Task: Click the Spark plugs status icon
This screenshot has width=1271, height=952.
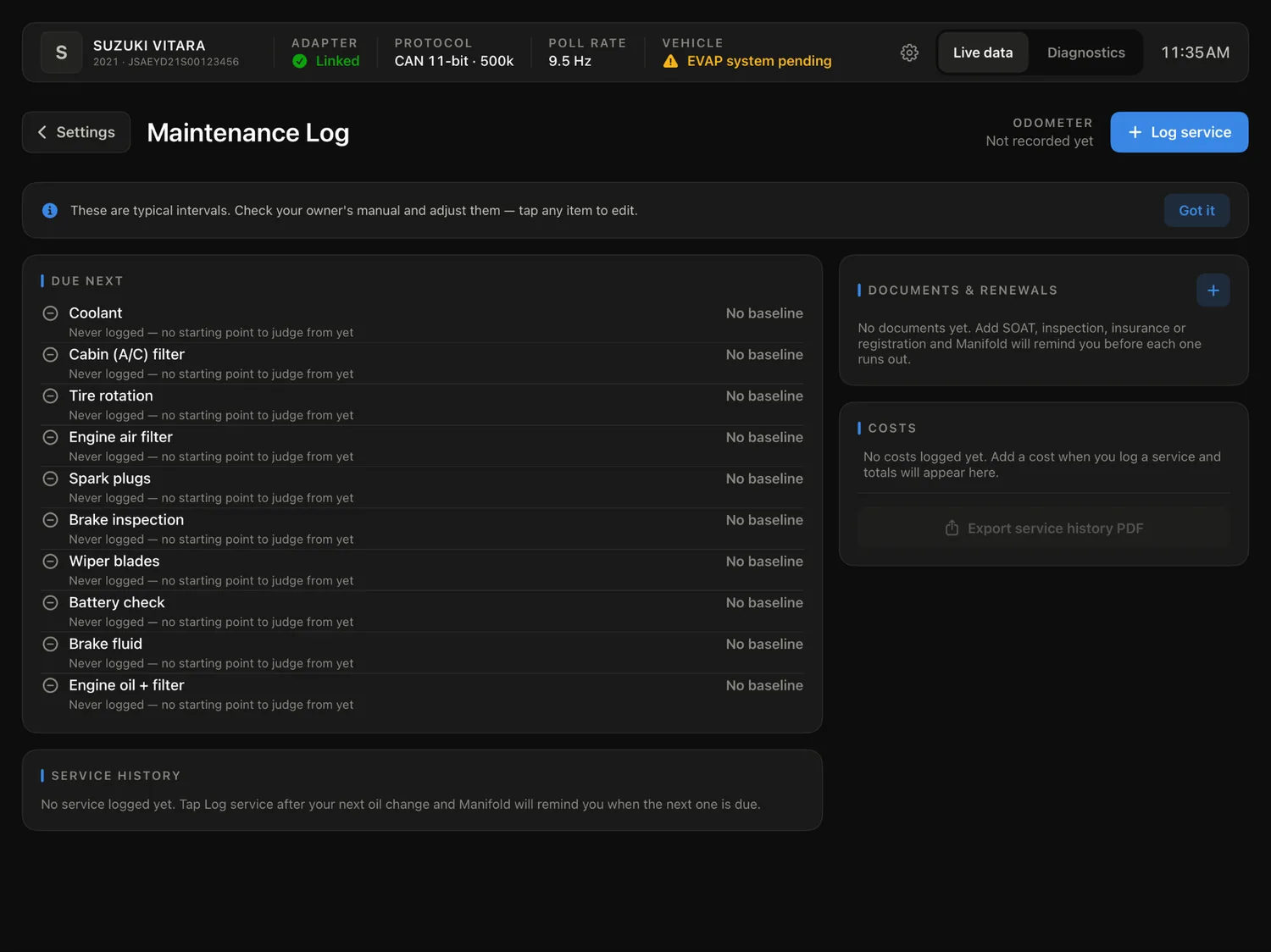Action: coord(51,479)
